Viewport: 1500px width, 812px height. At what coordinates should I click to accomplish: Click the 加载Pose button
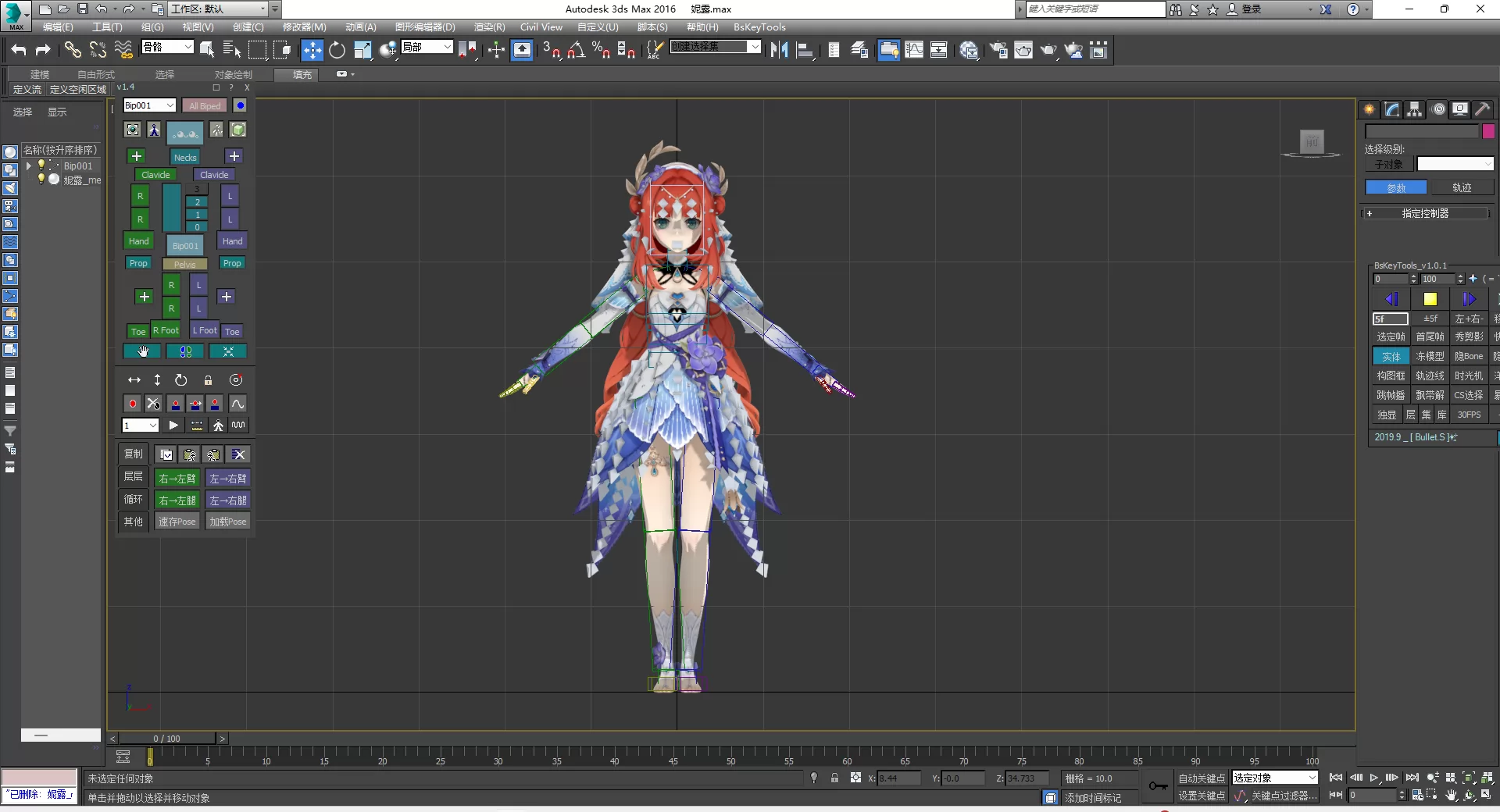tap(227, 522)
